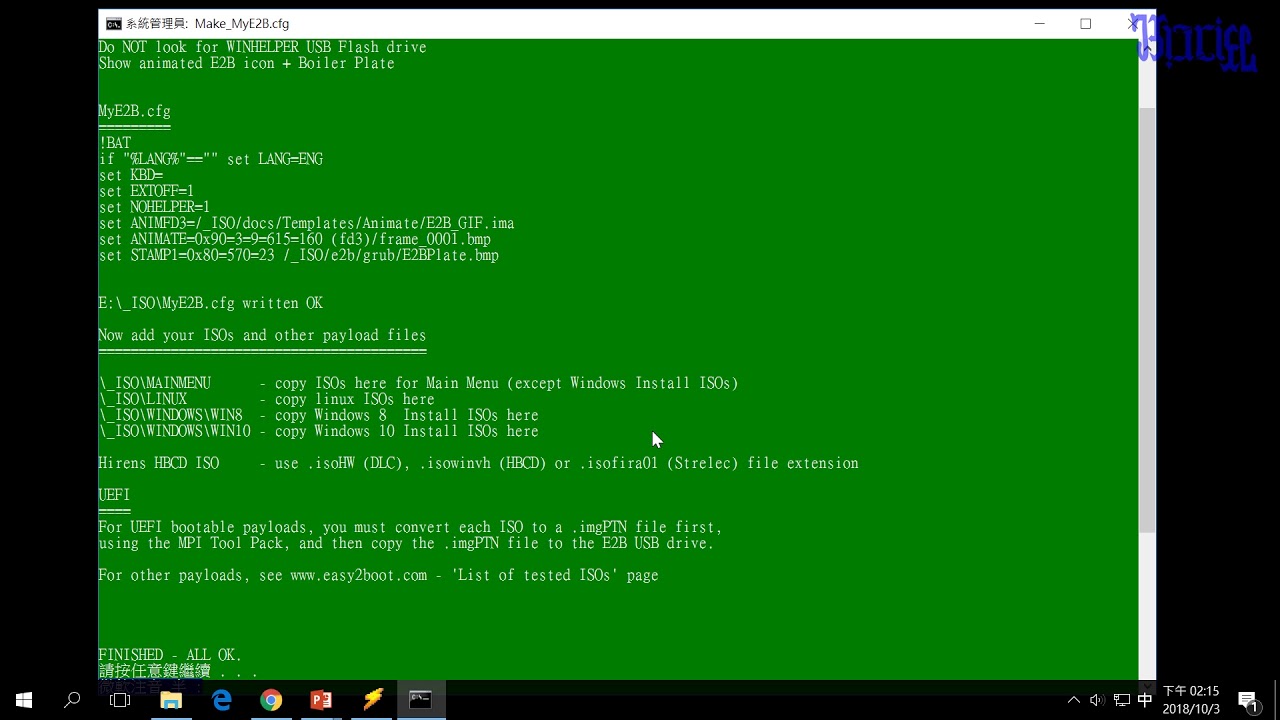Screen dimensions: 1280x720
Task: Click the '!BAT' line
Action: 115,143
